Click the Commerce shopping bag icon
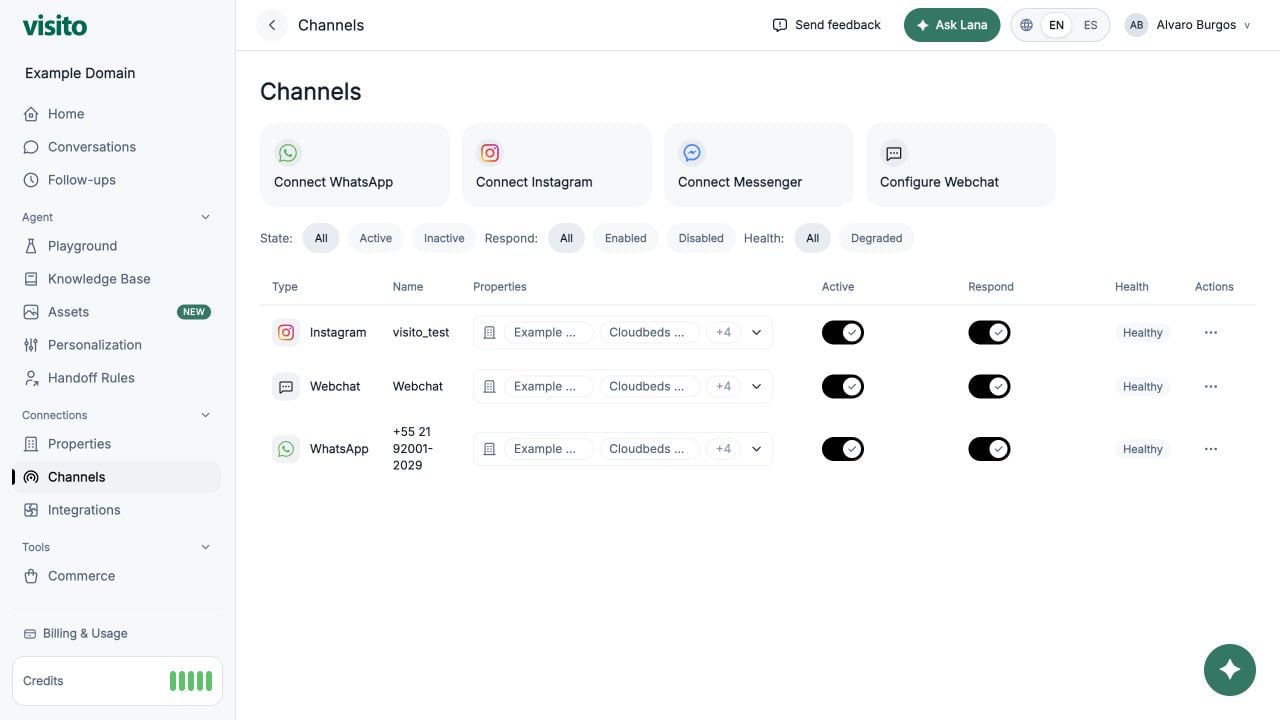 pos(31,576)
